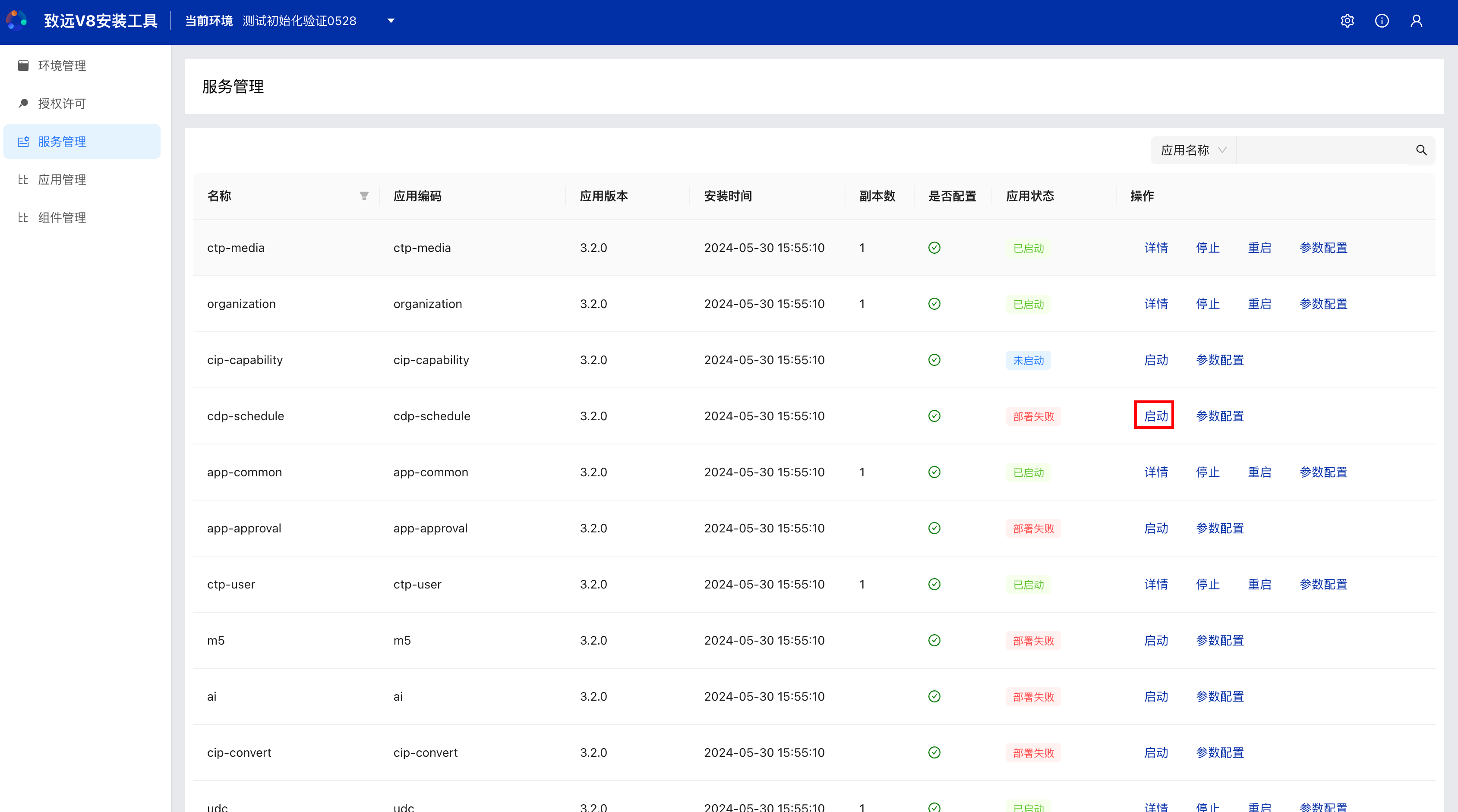Click 启动 for cdp-schedule
This screenshot has height=812, width=1458.
tap(1156, 416)
